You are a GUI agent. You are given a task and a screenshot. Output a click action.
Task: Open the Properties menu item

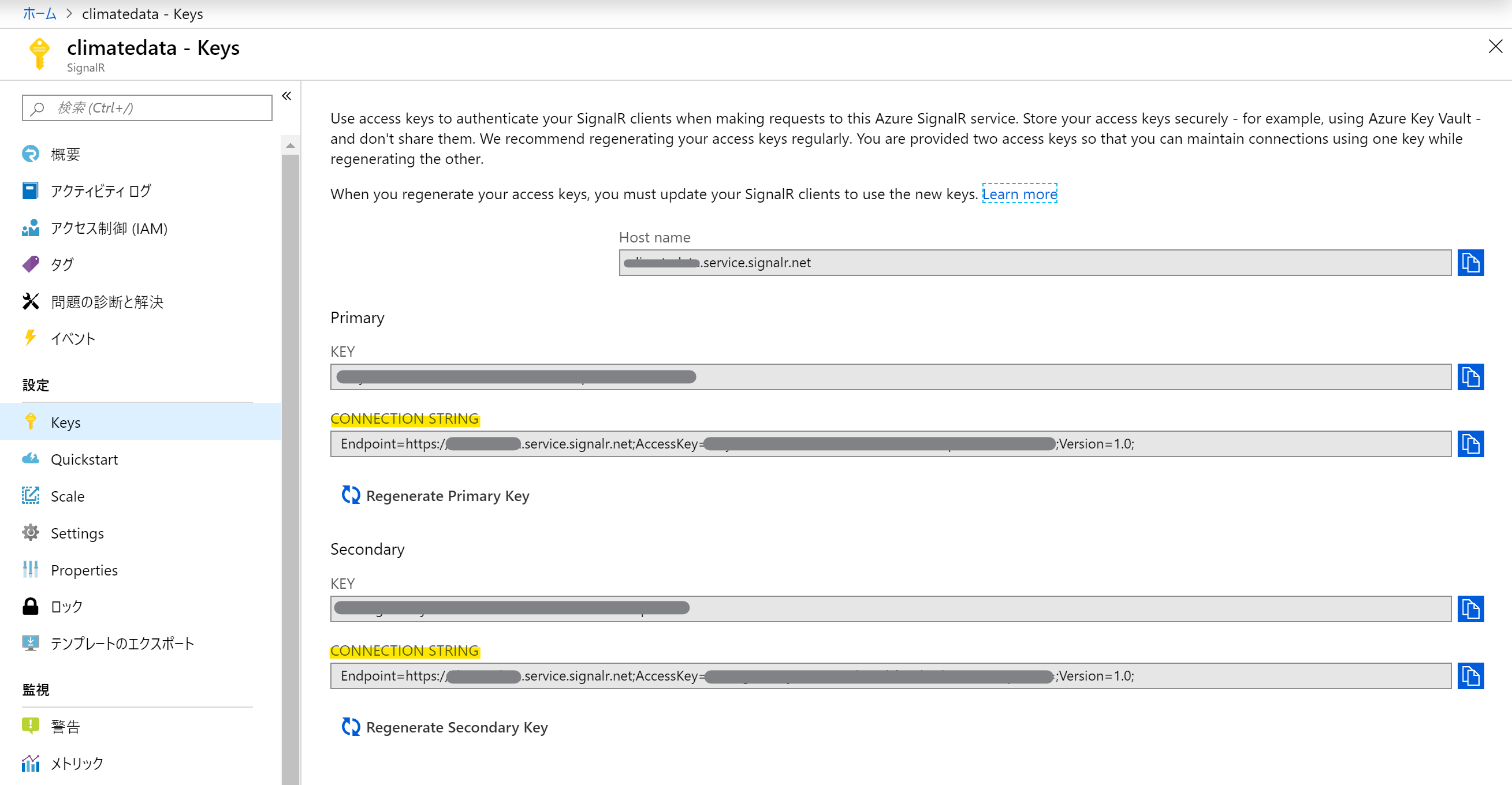[x=84, y=570]
